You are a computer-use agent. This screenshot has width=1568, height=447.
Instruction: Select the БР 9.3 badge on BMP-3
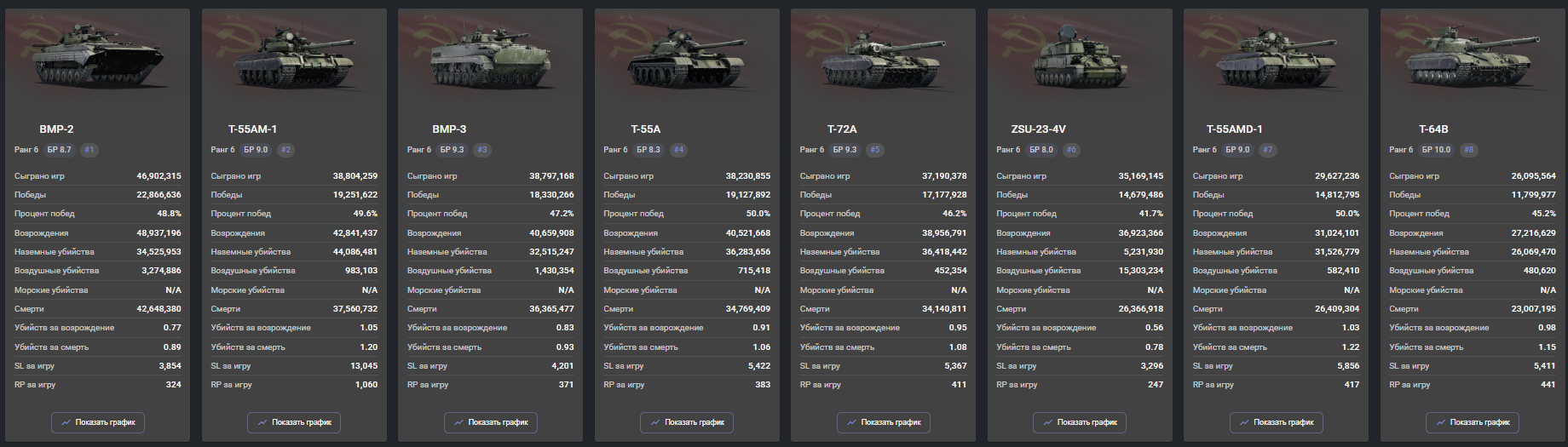453,150
